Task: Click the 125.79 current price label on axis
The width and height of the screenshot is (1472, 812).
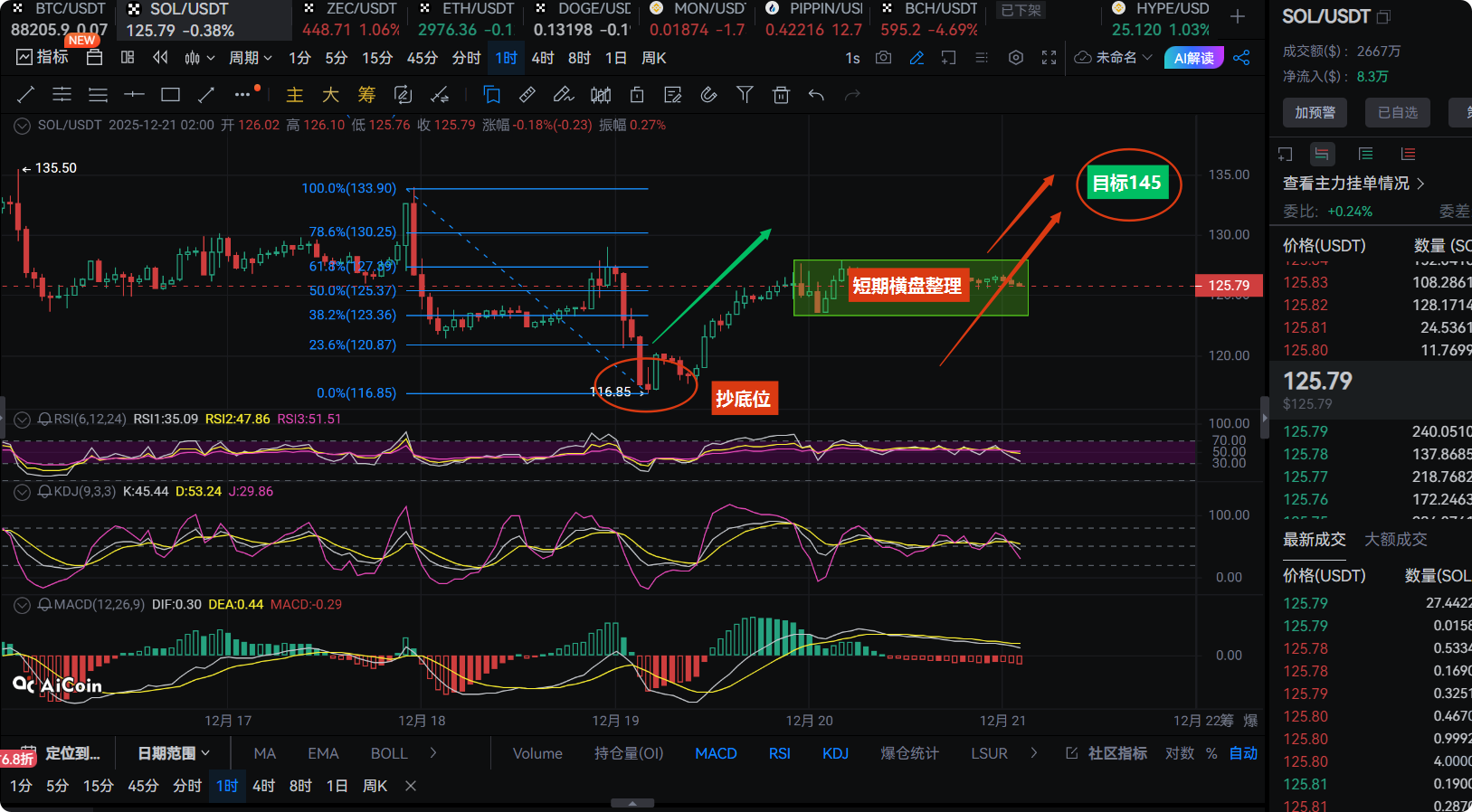Action: pos(1228,286)
